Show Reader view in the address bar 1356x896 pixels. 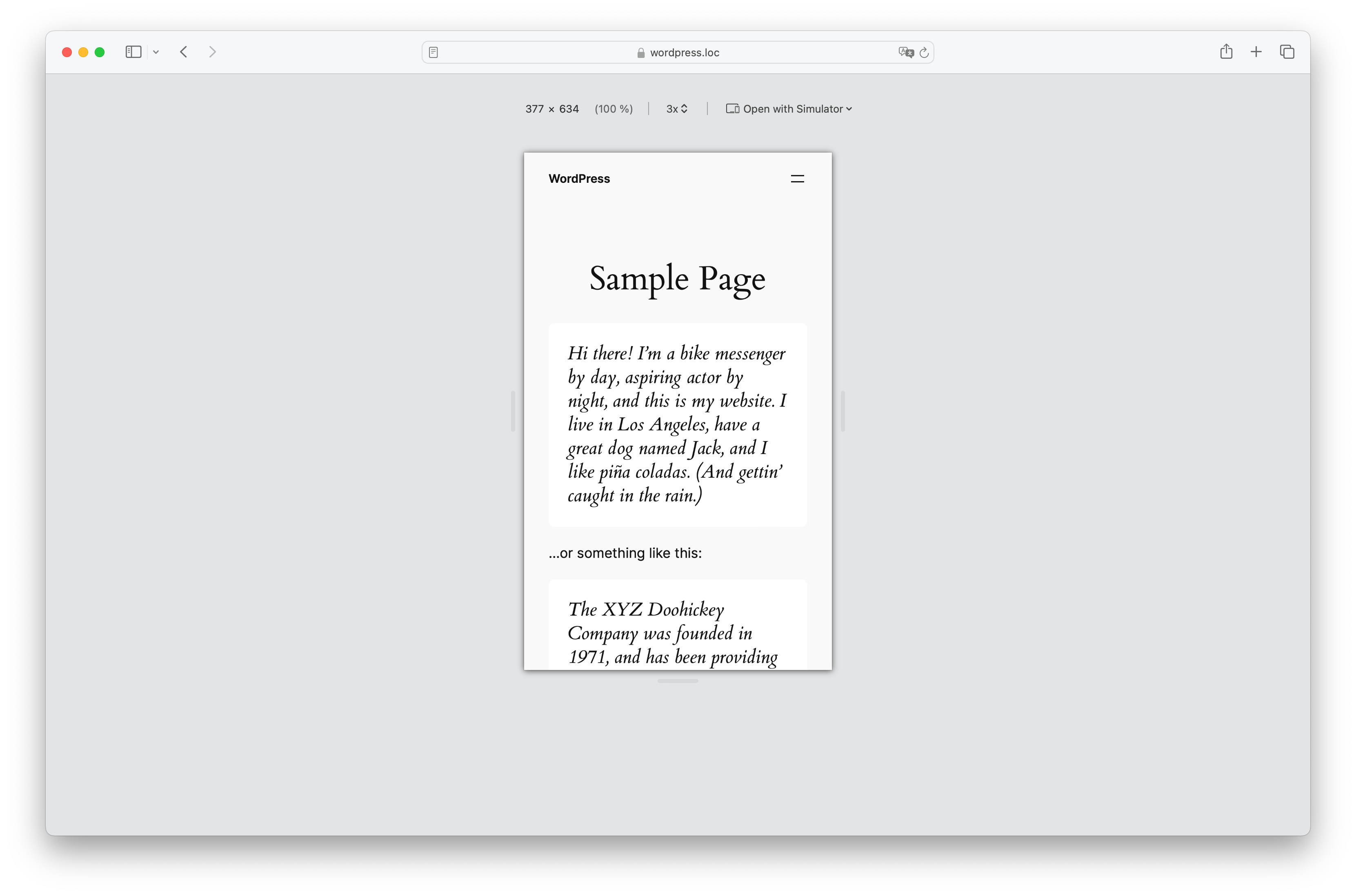(433, 53)
